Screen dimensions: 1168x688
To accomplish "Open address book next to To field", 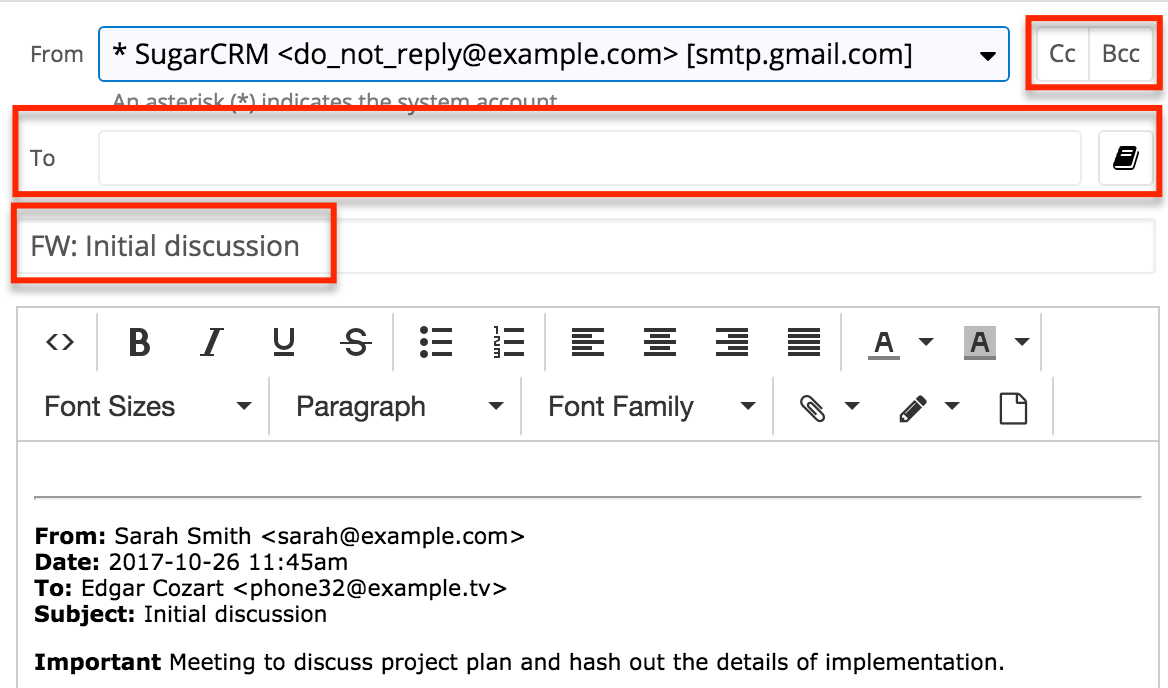I will click(1126, 158).
